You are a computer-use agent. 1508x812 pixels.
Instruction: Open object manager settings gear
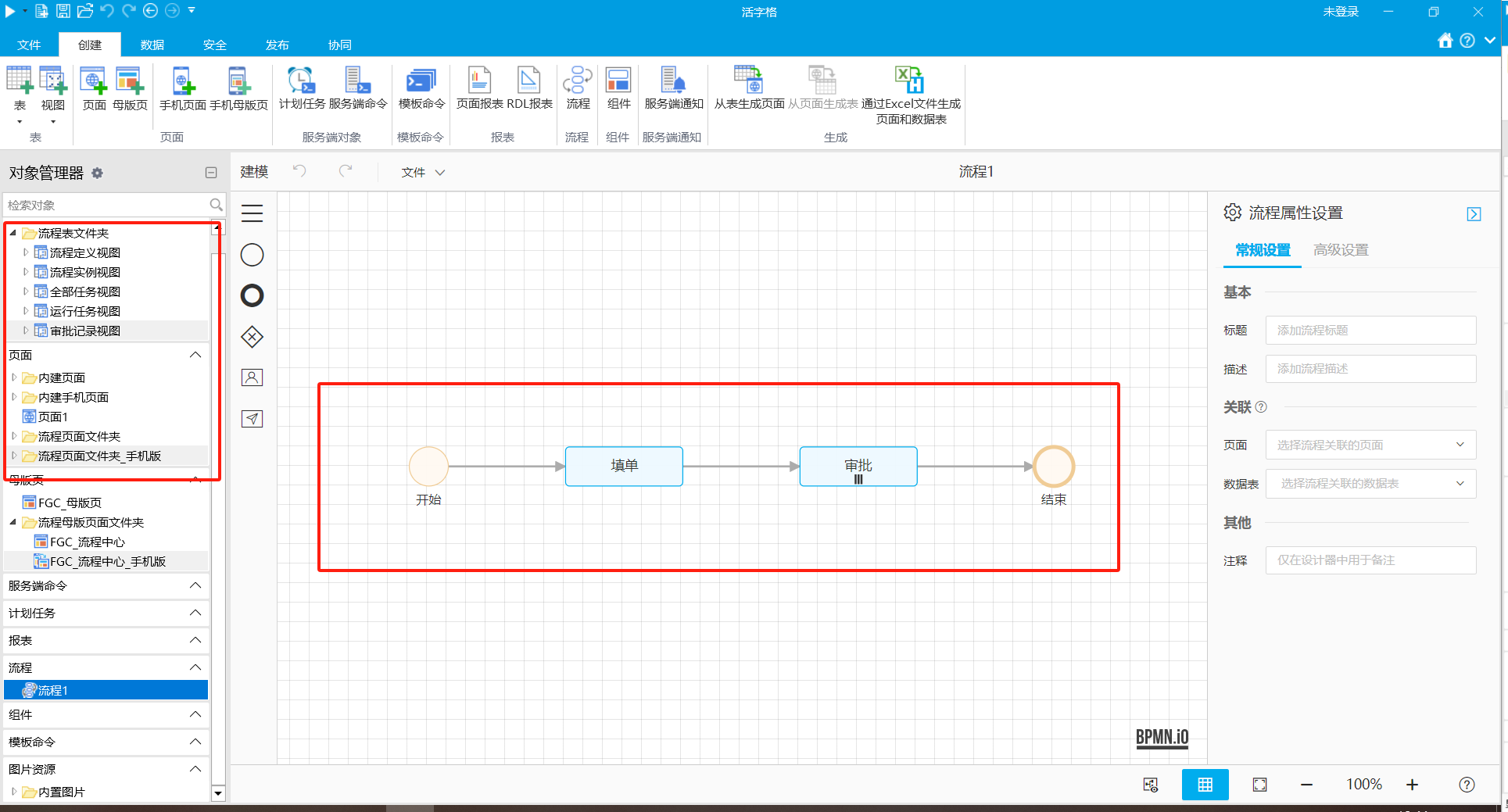98,173
